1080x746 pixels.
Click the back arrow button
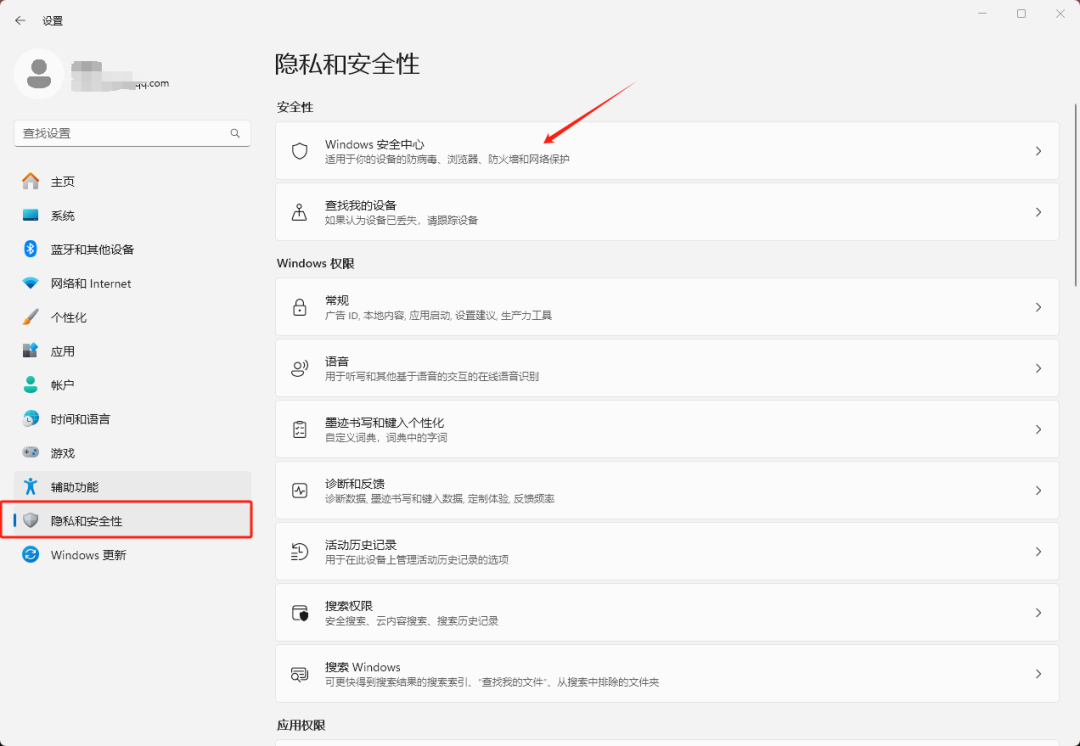coord(19,19)
